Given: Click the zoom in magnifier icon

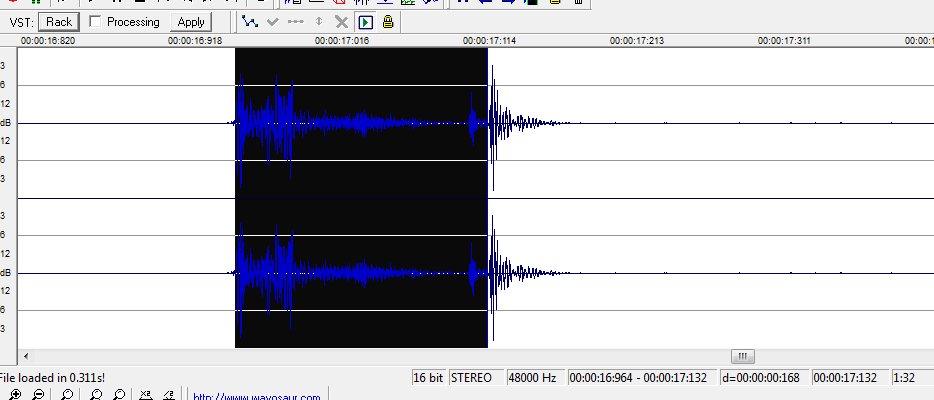Looking at the screenshot, I should pos(15,395).
